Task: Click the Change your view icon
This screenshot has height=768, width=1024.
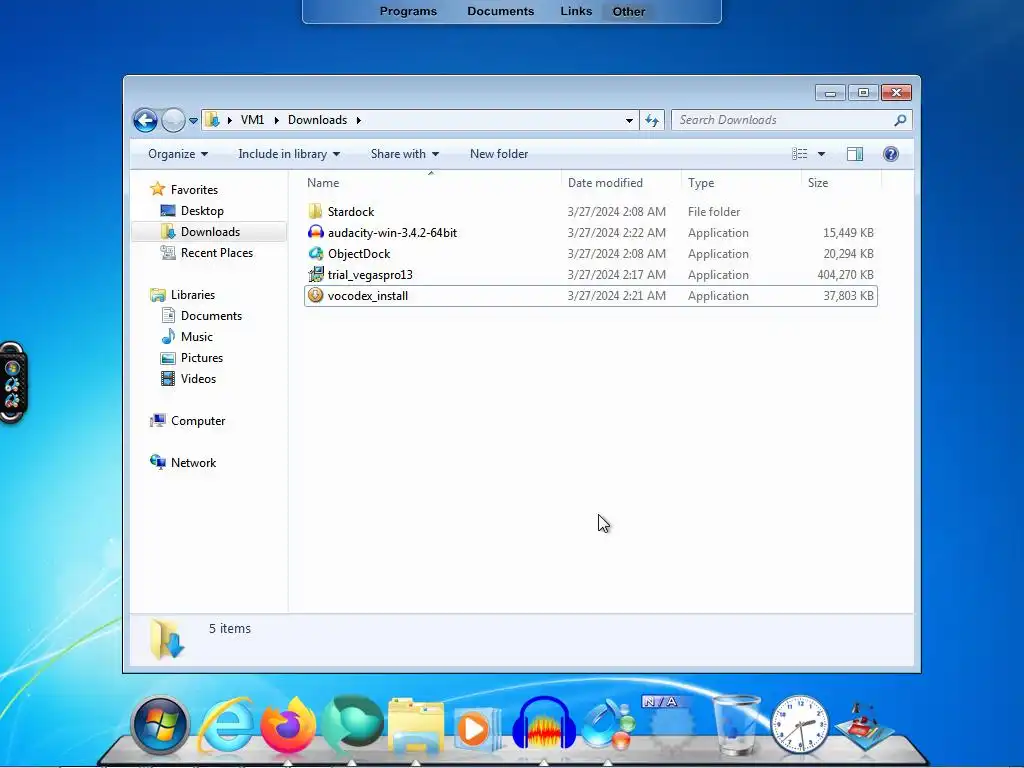Action: coord(800,154)
